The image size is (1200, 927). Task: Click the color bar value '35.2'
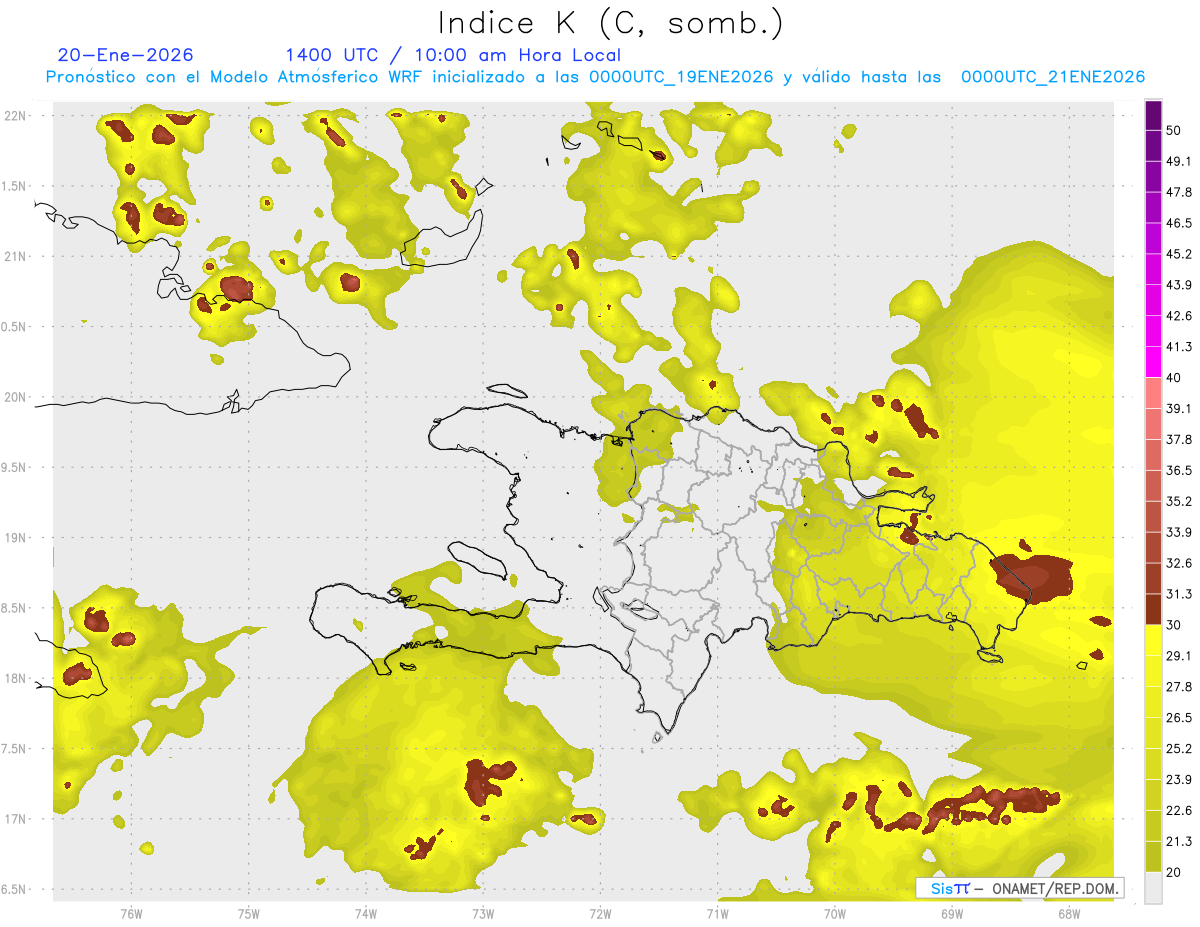(x=1179, y=501)
